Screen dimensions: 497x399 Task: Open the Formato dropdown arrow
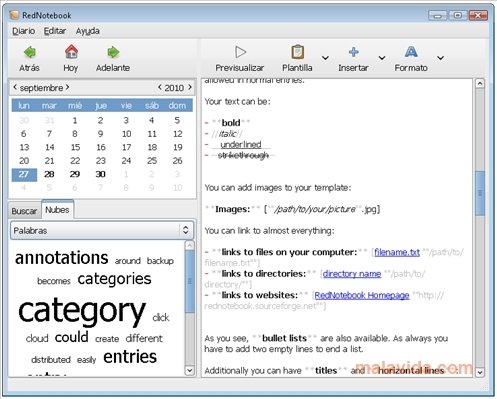pos(440,58)
